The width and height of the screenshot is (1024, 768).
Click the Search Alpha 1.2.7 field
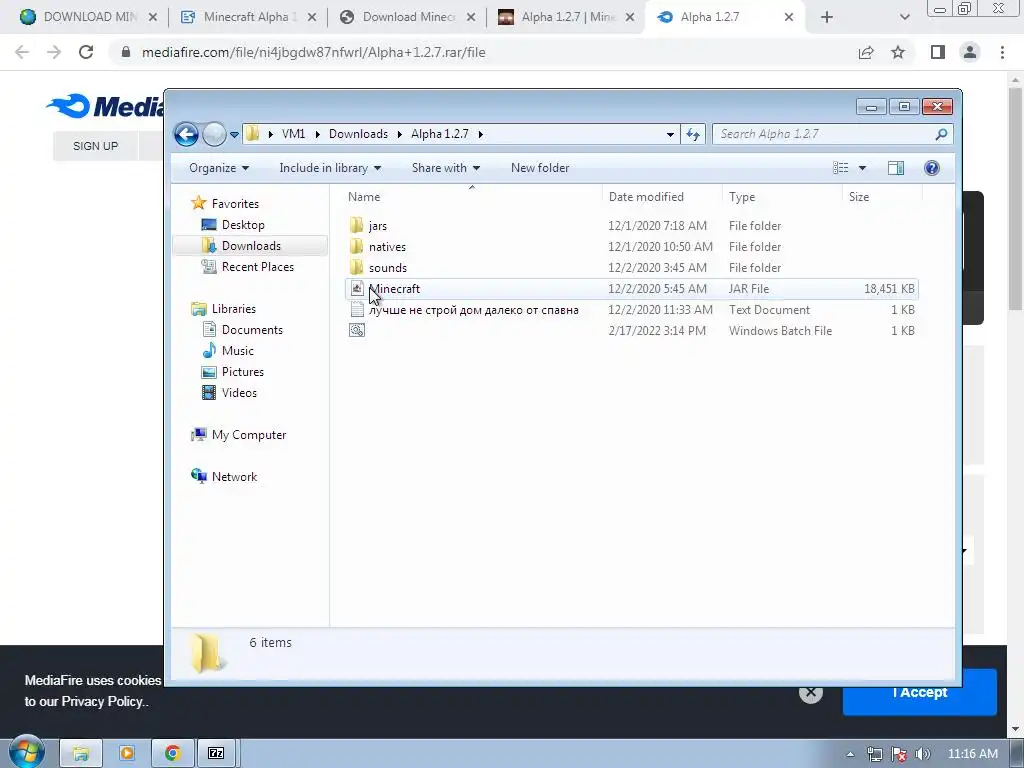point(832,134)
